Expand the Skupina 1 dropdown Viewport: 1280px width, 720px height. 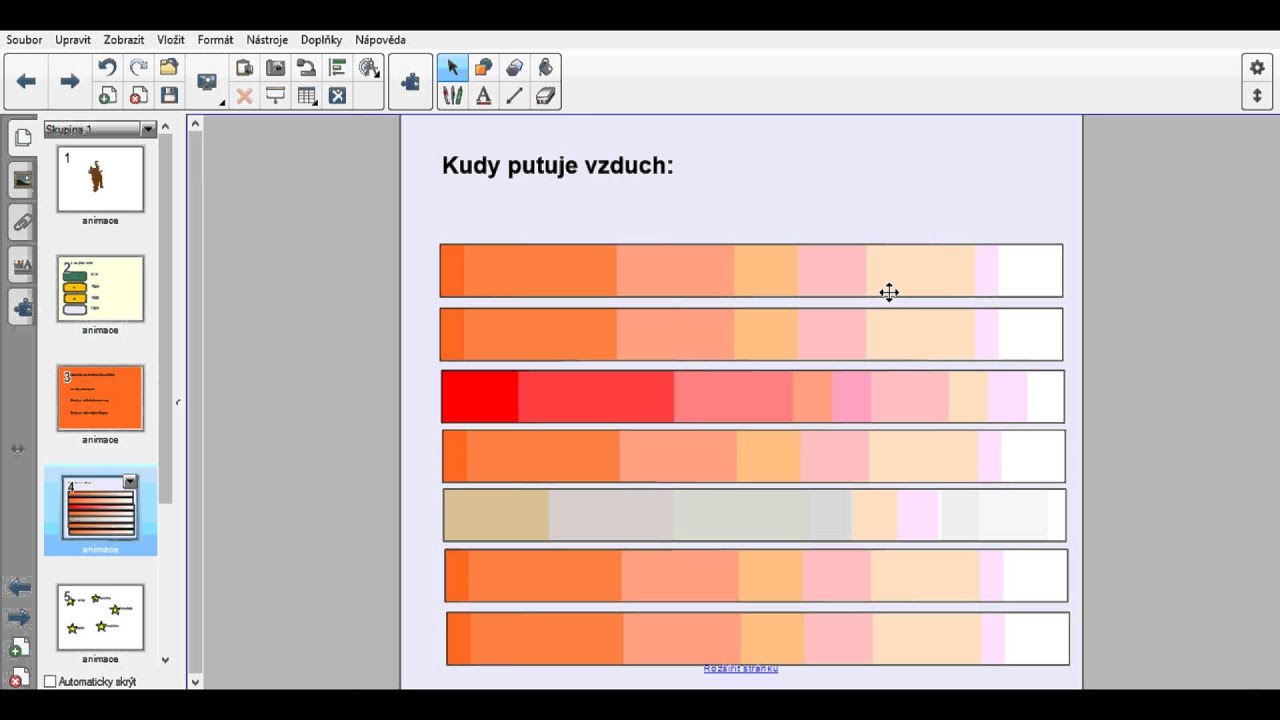[x=148, y=129]
